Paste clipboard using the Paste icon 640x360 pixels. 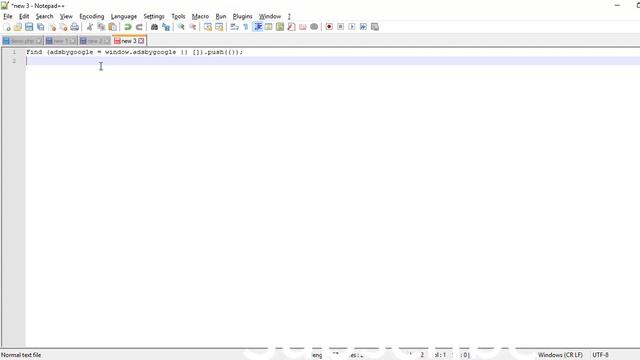[x=112, y=27]
